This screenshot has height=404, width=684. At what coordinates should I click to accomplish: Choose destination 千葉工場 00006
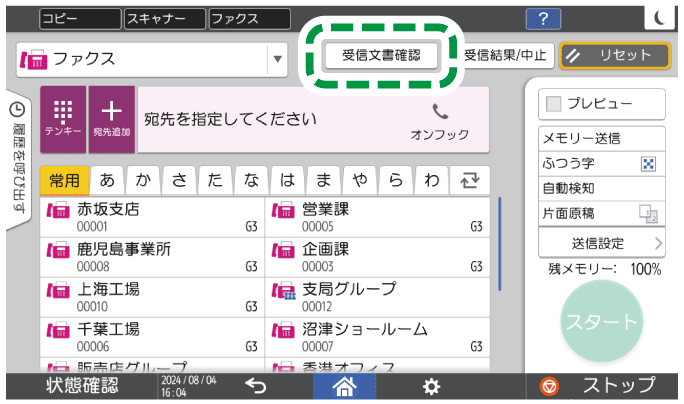tap(152, 338)
